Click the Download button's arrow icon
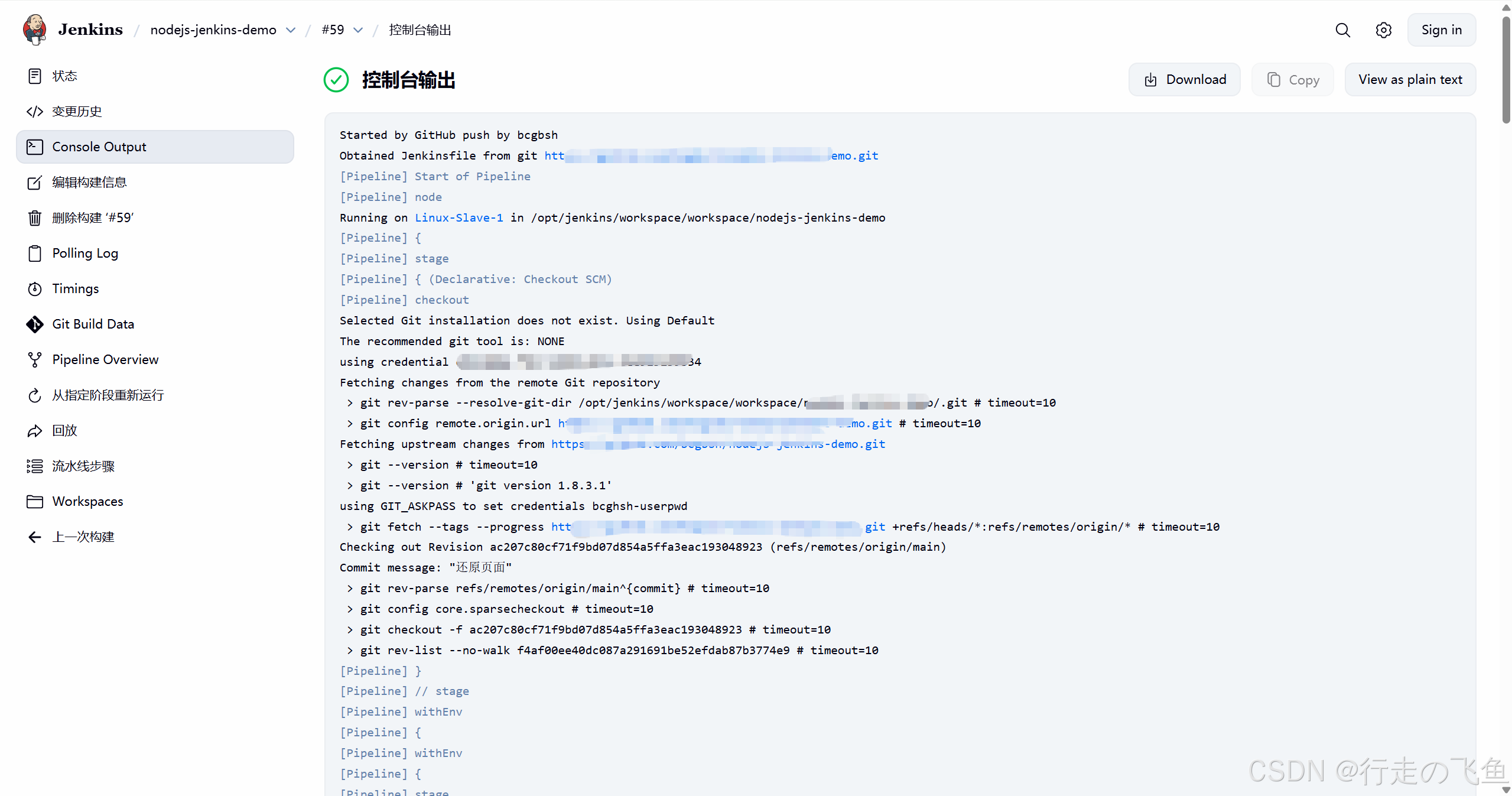Viewport: 1512px width, 796px height. click(x=1150, y=80)
